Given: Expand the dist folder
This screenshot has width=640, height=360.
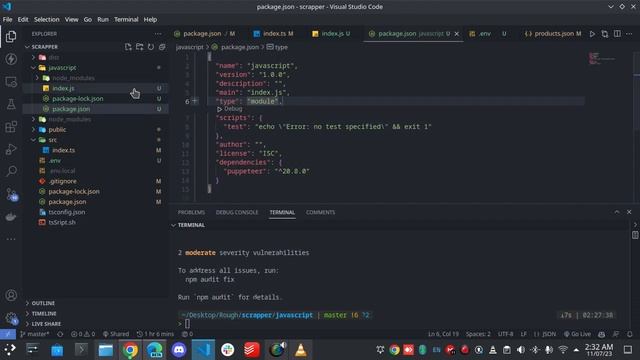Looking at the screenshot, I should 33,57.
